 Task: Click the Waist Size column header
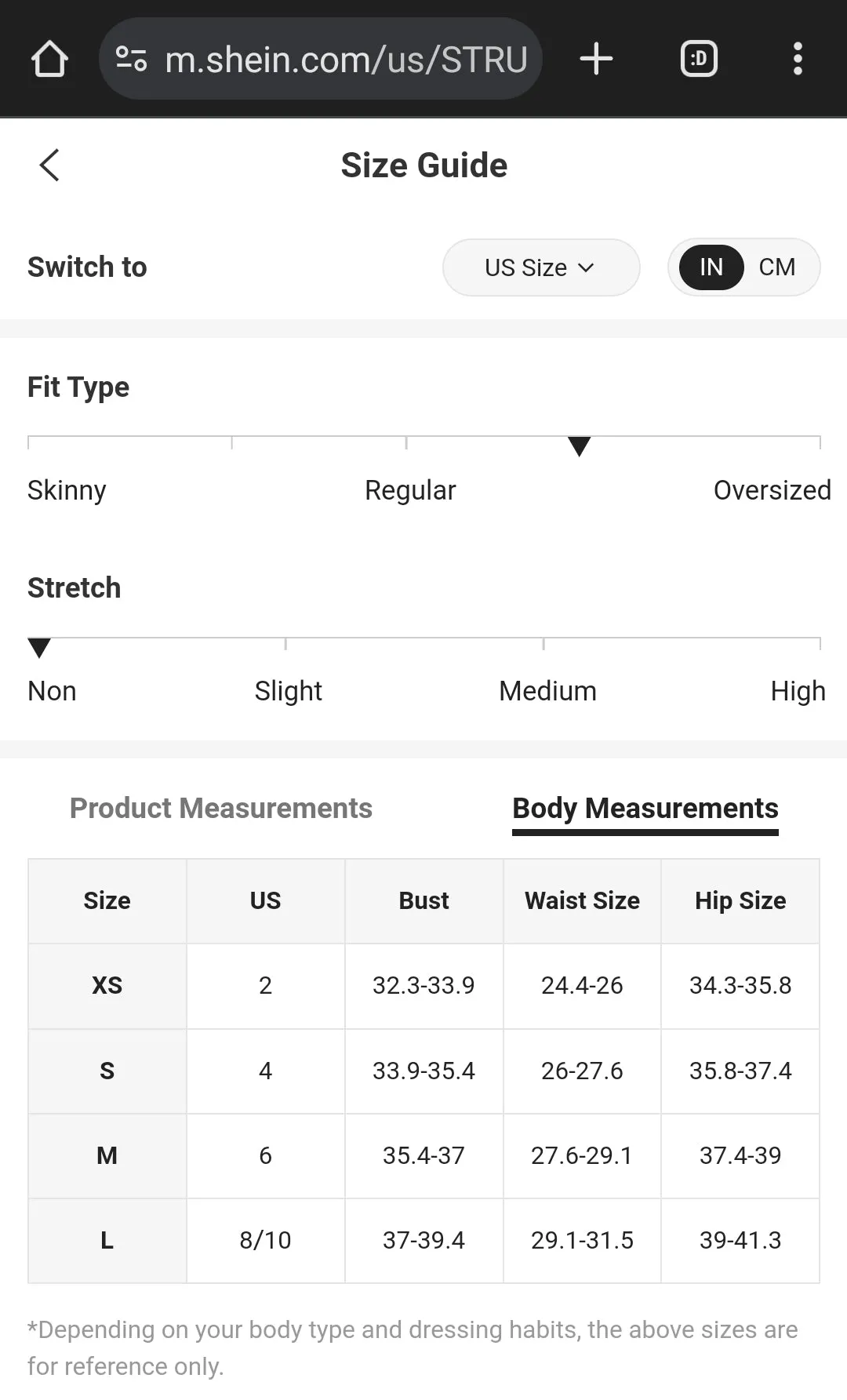coord(582,901)
